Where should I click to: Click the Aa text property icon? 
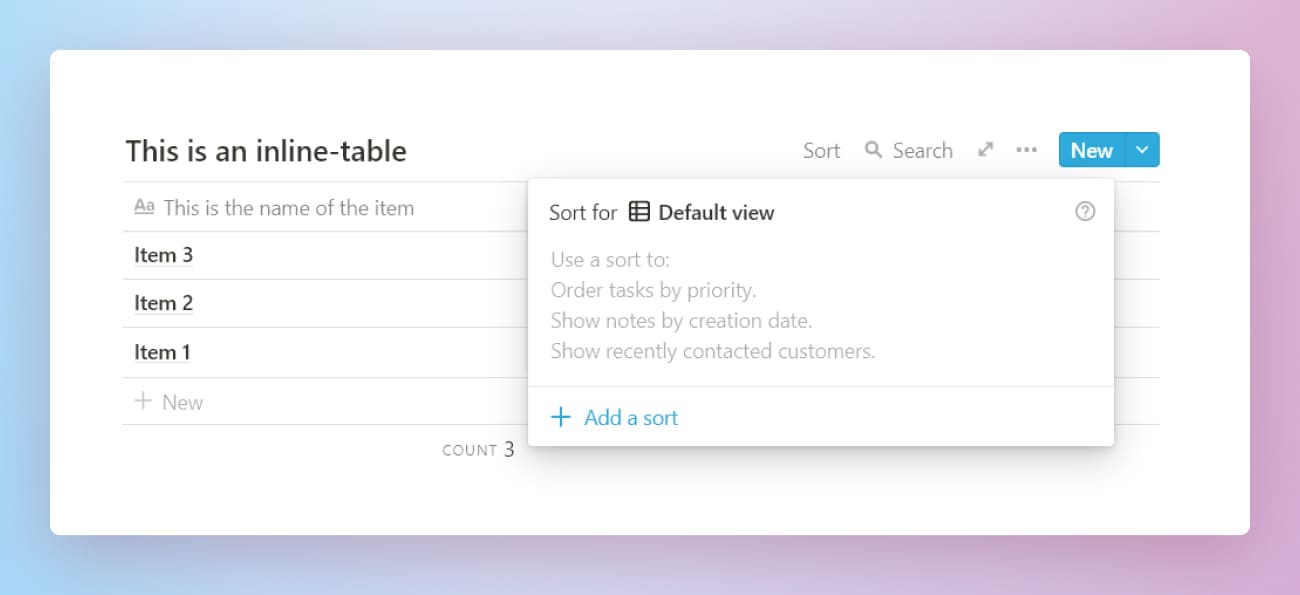[x=143, y=206]
